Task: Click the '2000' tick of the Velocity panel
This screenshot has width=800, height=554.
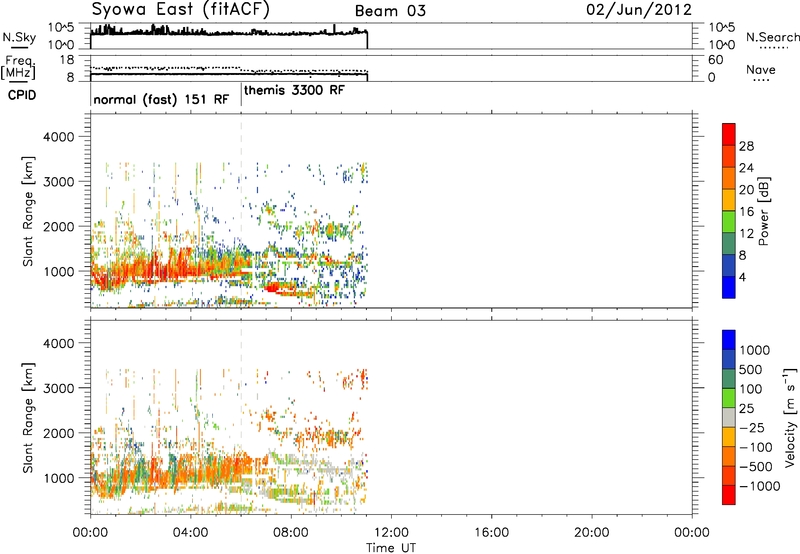Action: (58, 433)
